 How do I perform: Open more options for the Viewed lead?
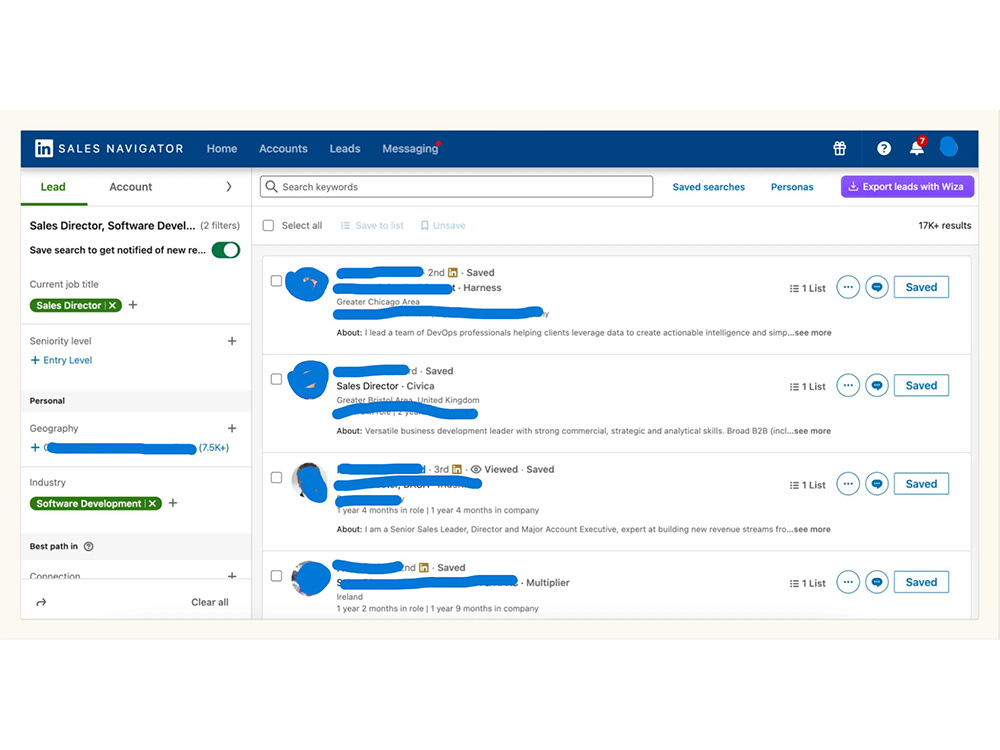pyautogui.click(x=848, y=483)
